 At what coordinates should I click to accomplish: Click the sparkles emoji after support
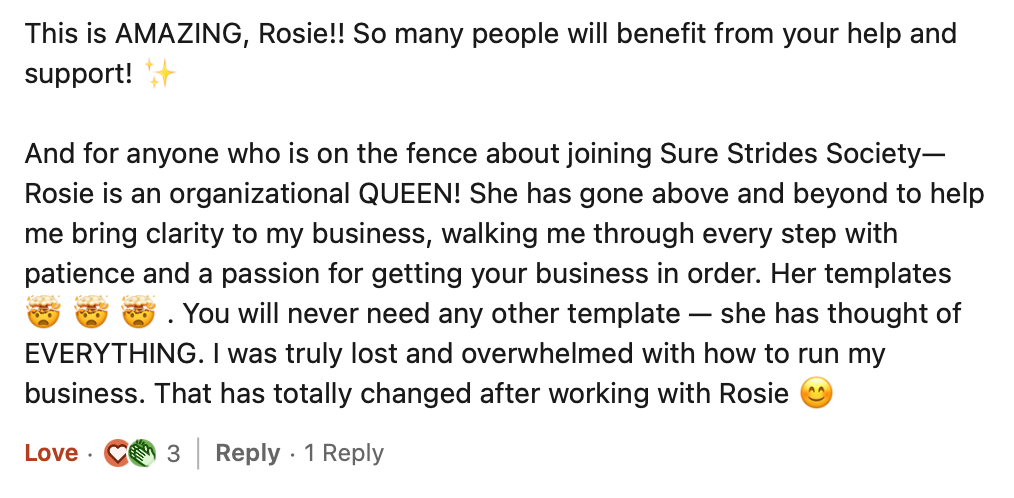click(x=160, y=74)
